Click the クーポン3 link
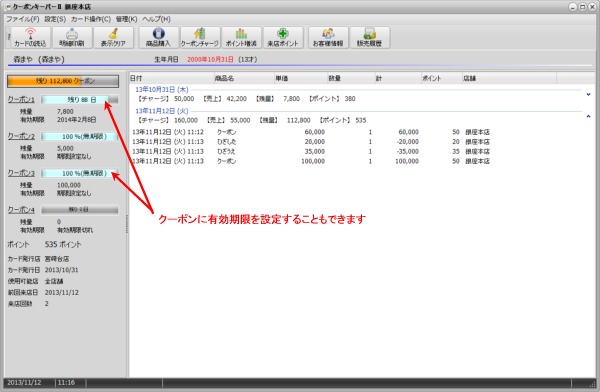 (x=21, y=173)
